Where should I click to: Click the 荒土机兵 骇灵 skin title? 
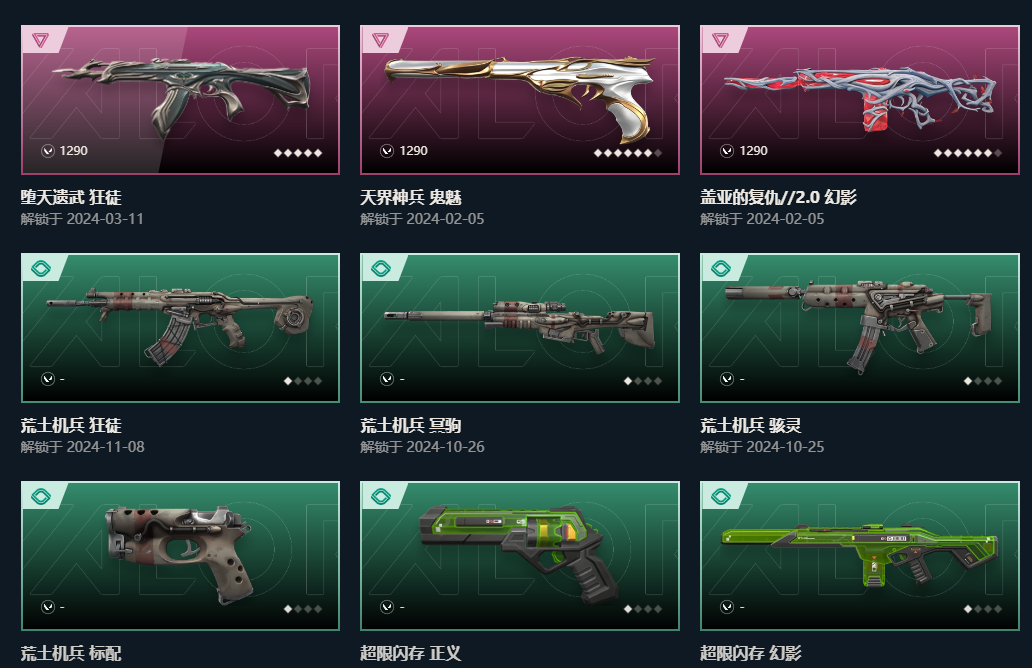(x=750, y=425)
